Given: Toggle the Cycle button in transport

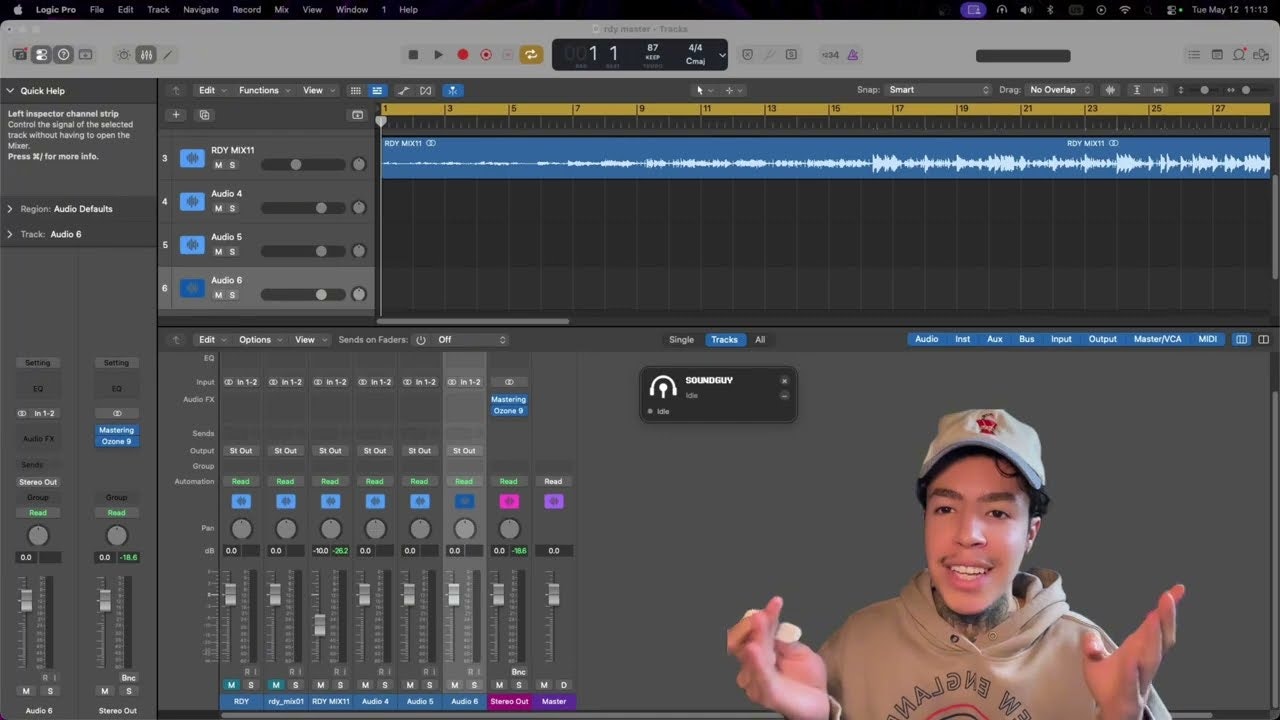Looking at the screenshot, I should tap(531, 55).
